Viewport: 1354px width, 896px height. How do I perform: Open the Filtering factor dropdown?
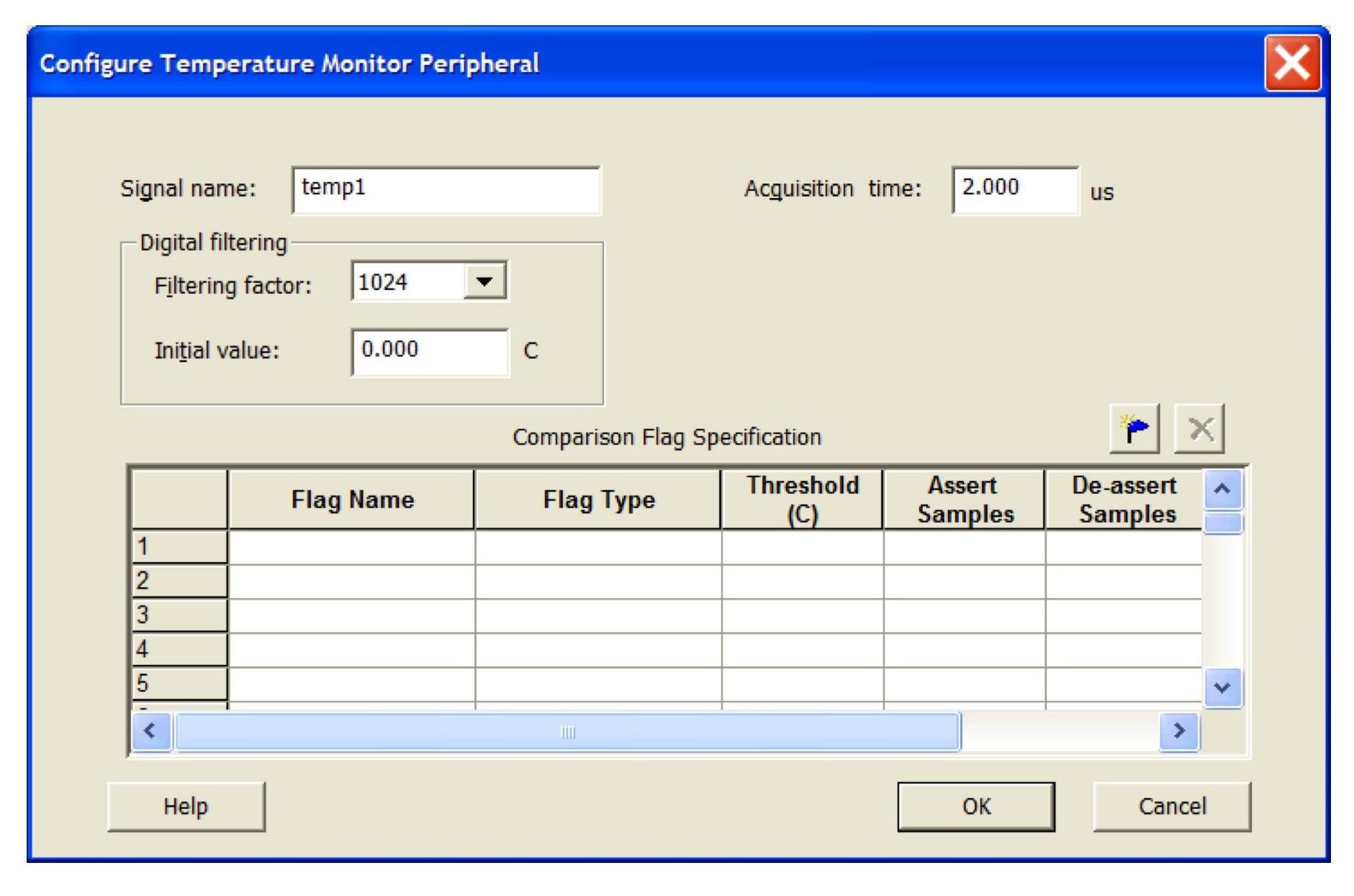point(485,281)
